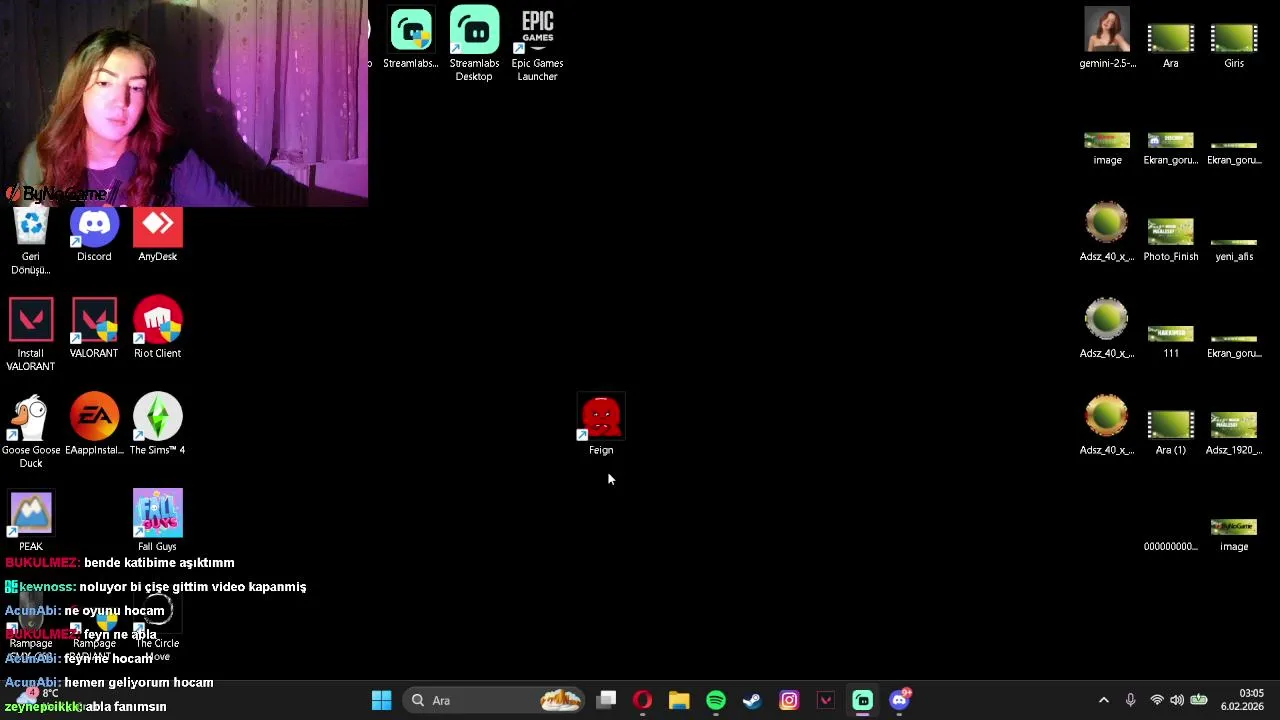Select the Ara (1) video file
Screen dimensions: 1280x720
point(1170,431)
